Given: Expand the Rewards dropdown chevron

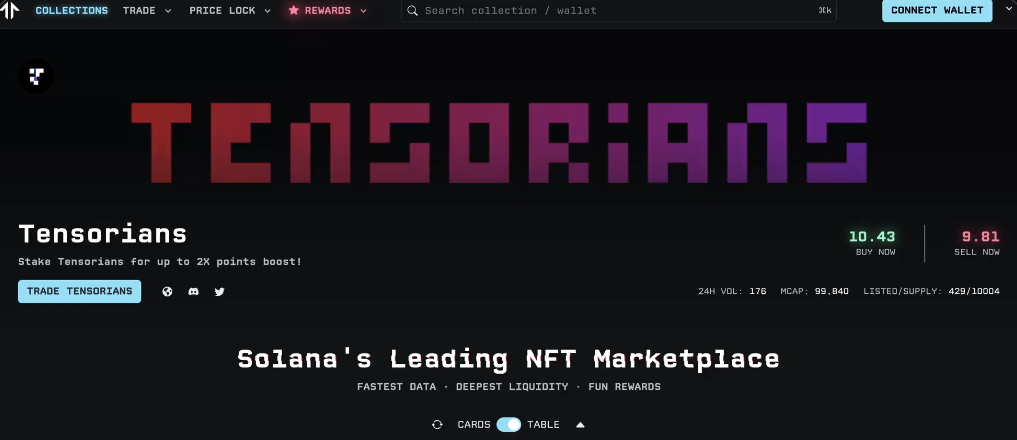Looking at the screenshot, I should [x=363, y=11].
